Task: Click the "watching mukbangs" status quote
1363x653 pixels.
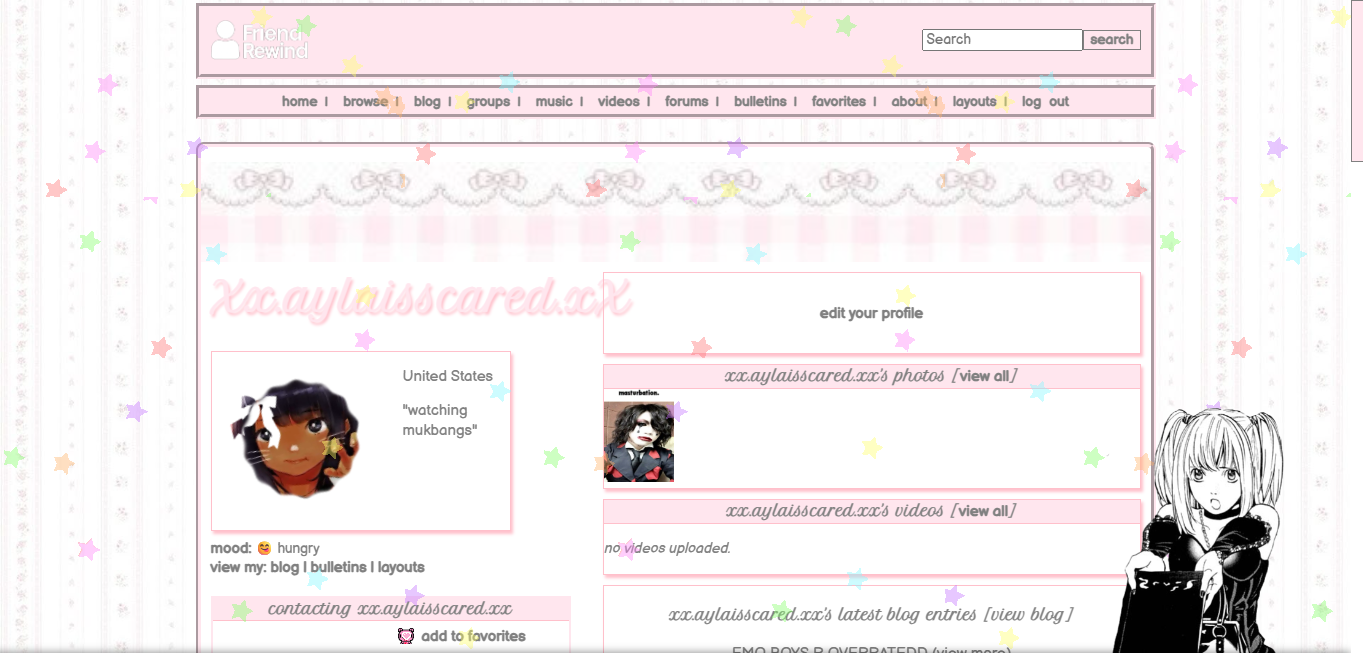Action: tap(440, 420)
